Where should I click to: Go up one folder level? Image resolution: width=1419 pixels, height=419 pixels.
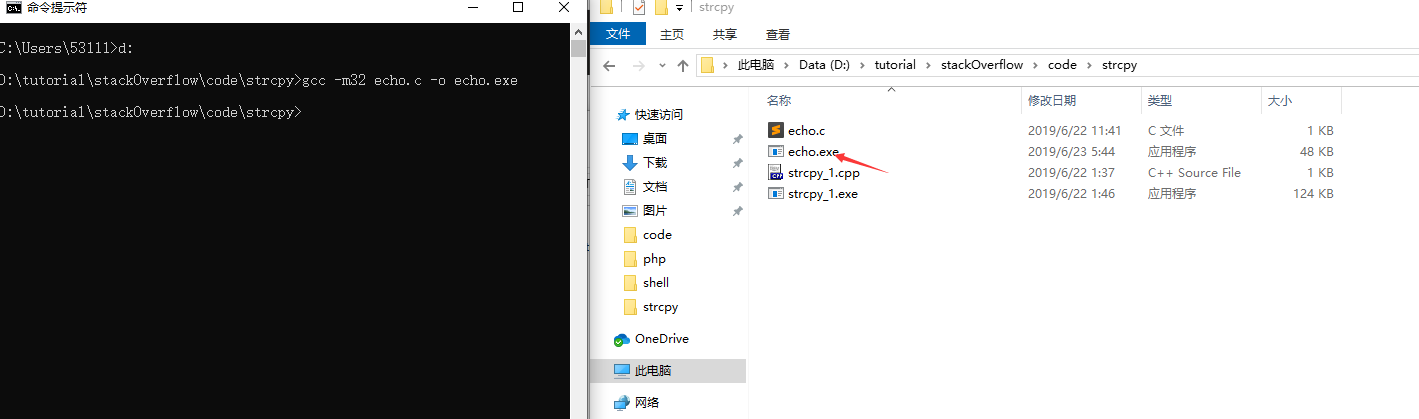[683, 65]
